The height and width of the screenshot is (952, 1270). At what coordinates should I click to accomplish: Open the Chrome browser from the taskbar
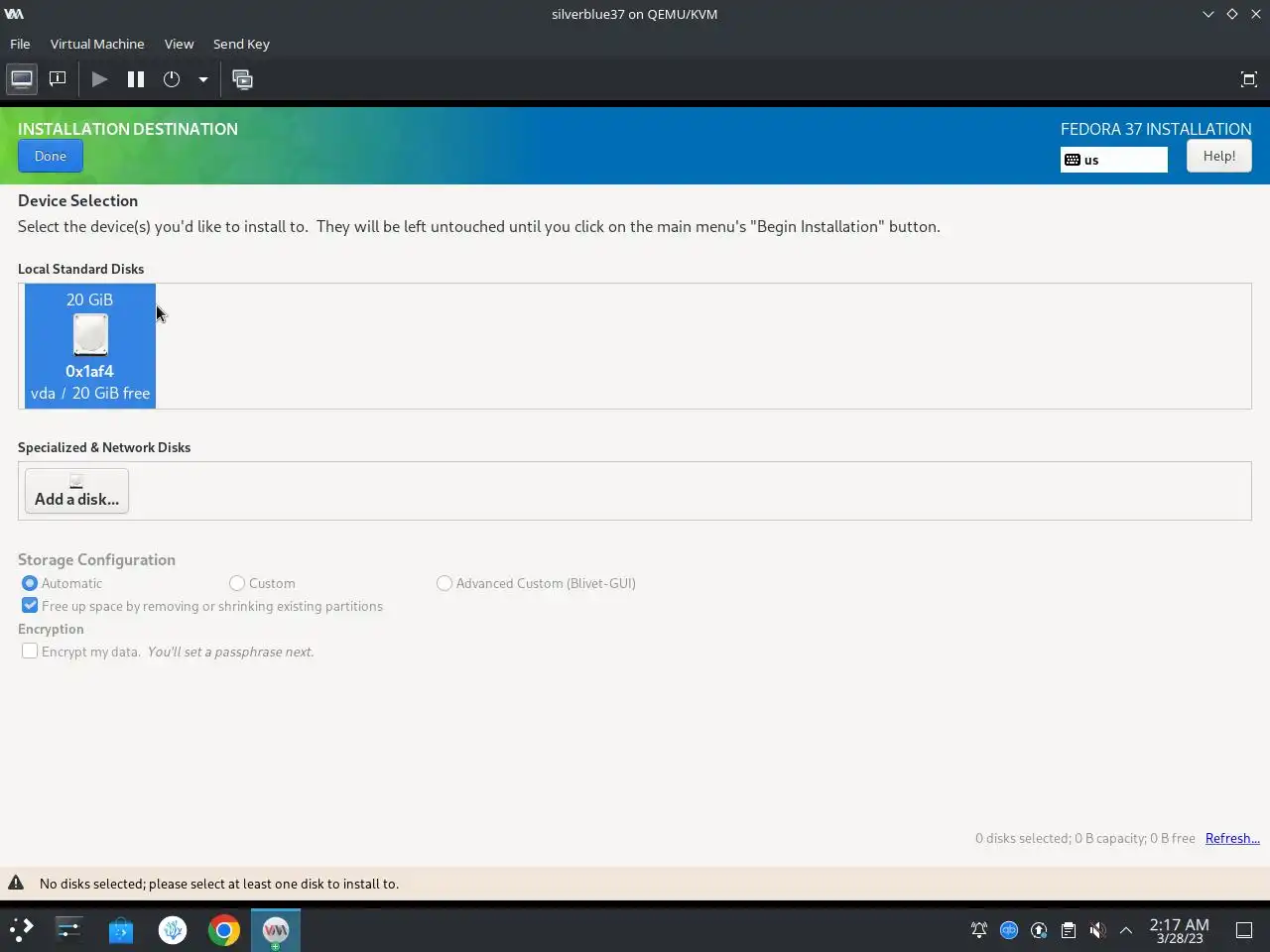[x=224, y=930]
